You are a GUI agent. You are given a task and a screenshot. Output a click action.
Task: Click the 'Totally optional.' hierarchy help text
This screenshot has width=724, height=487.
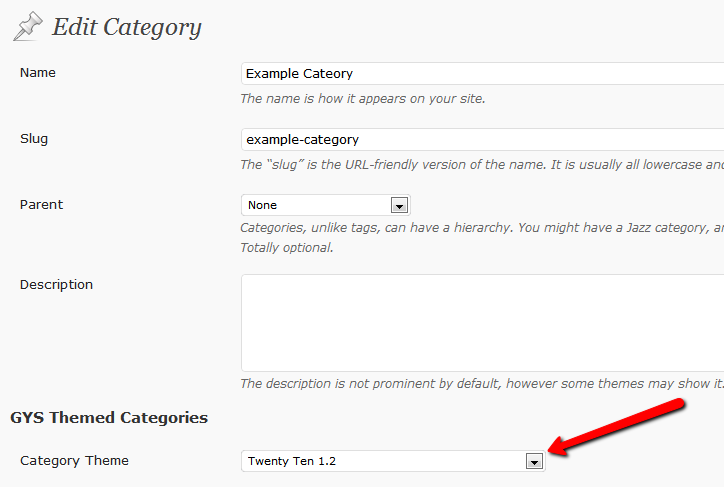(287, 248)
